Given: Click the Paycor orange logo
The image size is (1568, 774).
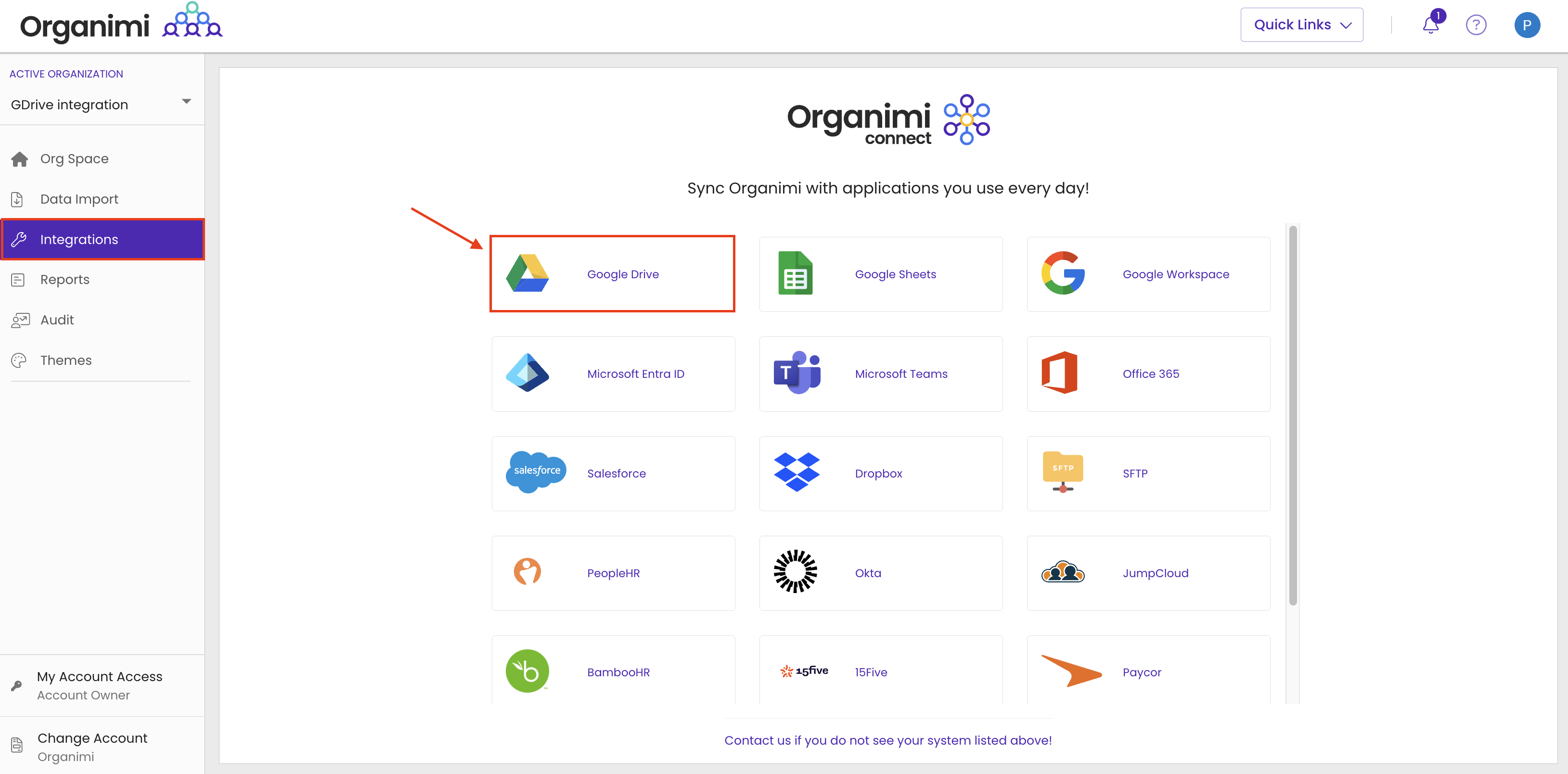Looking at the screenshot, I should [1071, 671].
